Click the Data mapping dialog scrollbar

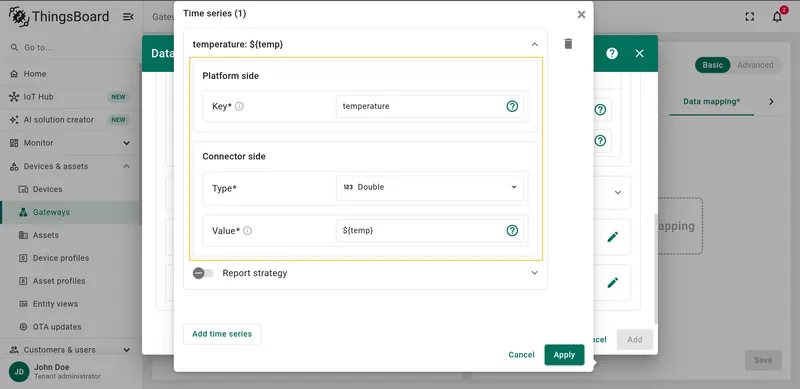click(x=656, y=269)
